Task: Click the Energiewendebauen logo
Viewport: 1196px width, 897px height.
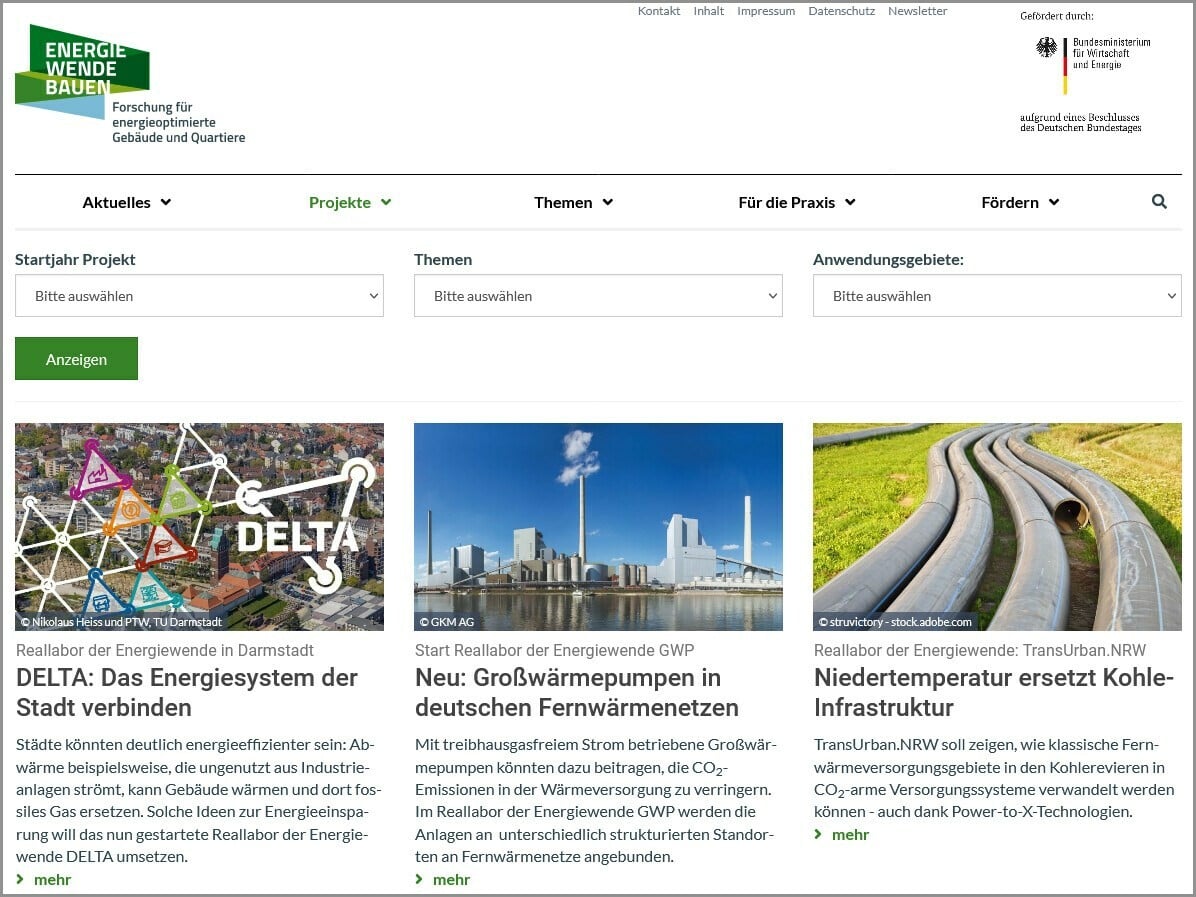Action: [x=130, y=84]
